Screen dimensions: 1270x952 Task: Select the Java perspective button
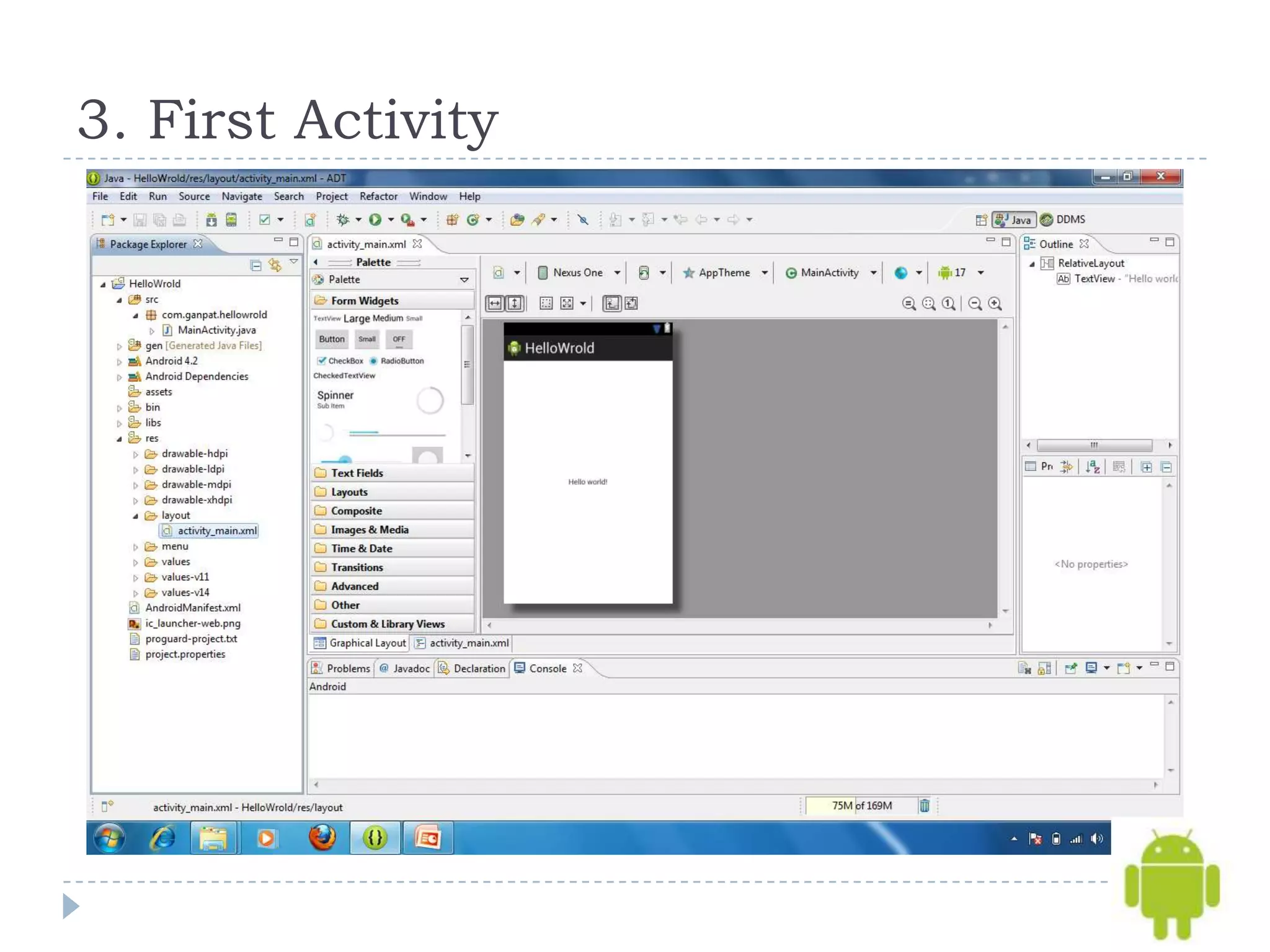(1014, 219)
